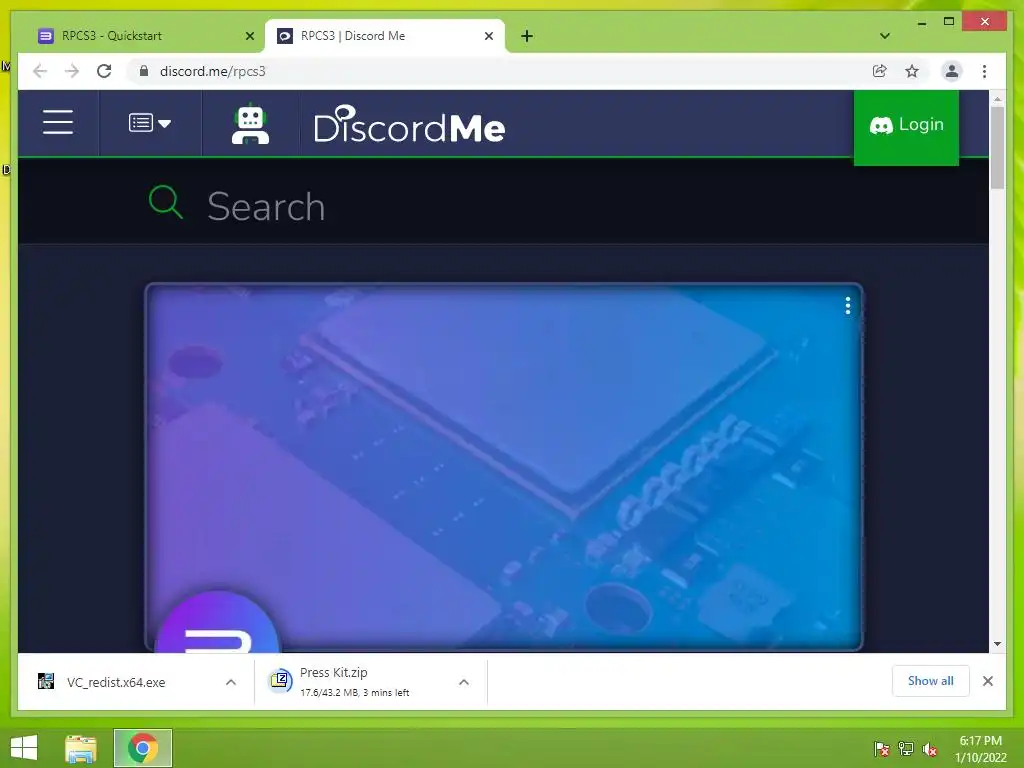Go back to previous page

40,71
